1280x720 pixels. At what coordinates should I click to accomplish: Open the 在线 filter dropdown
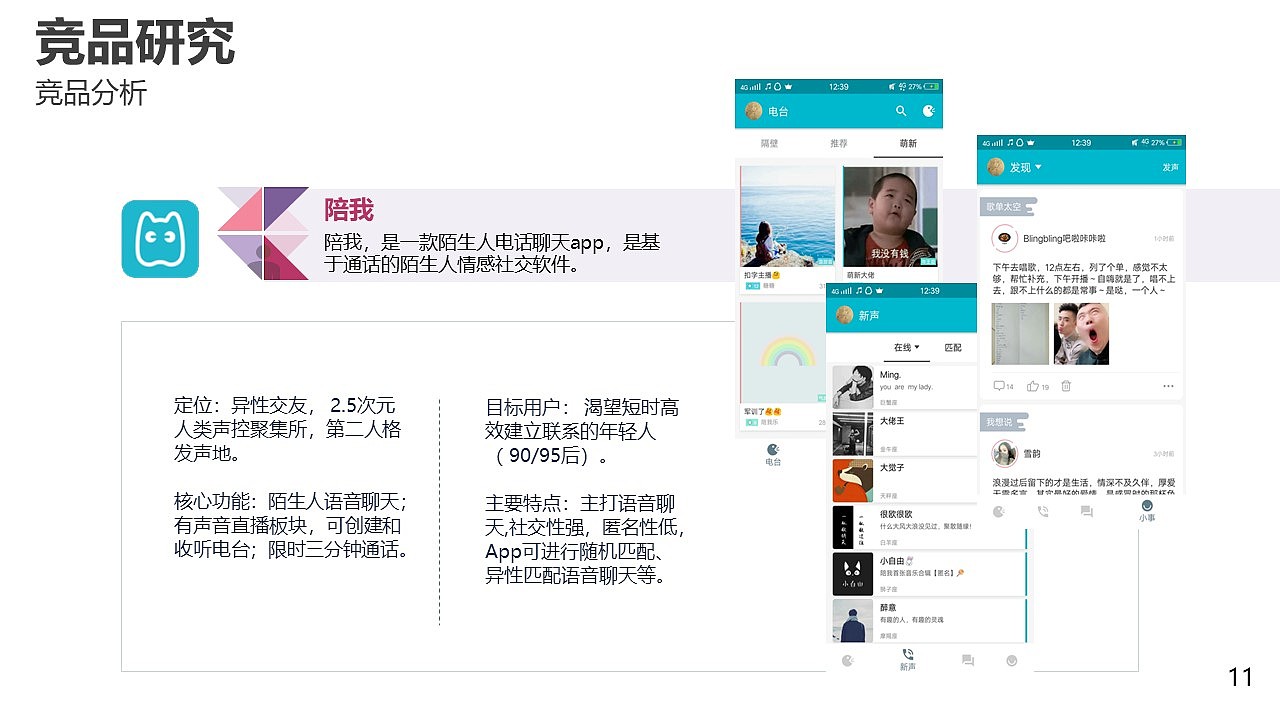906,347
